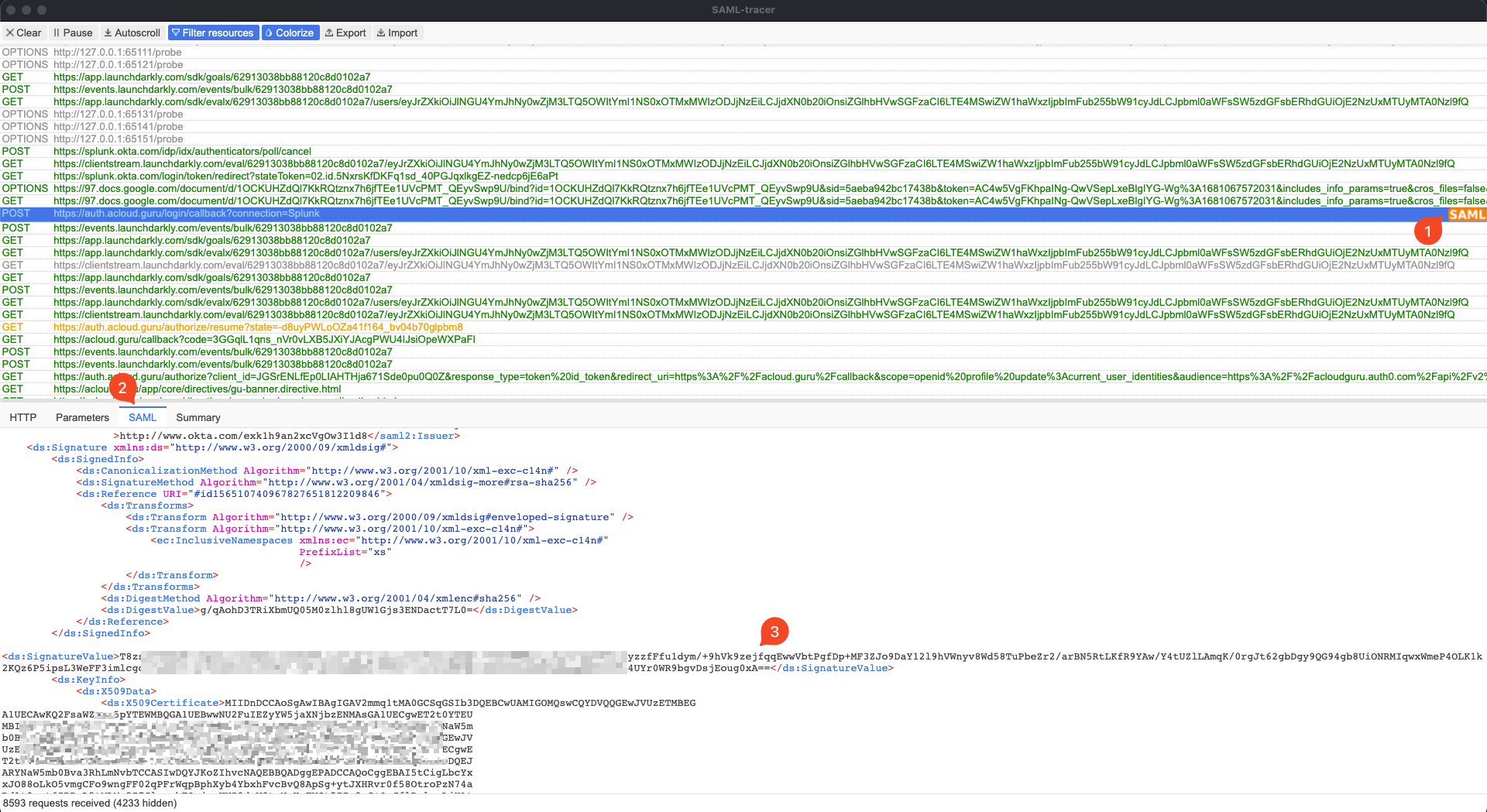Select the acloud.guru callback?code GET request

(743, 339)
